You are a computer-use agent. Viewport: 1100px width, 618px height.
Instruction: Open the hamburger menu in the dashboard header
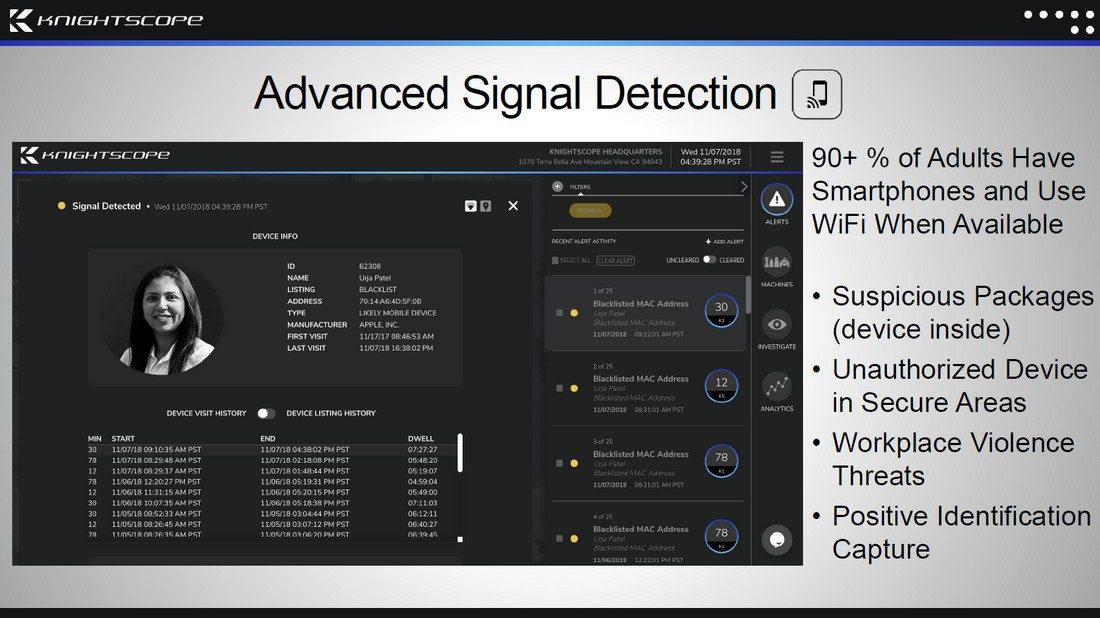point(777,157)
